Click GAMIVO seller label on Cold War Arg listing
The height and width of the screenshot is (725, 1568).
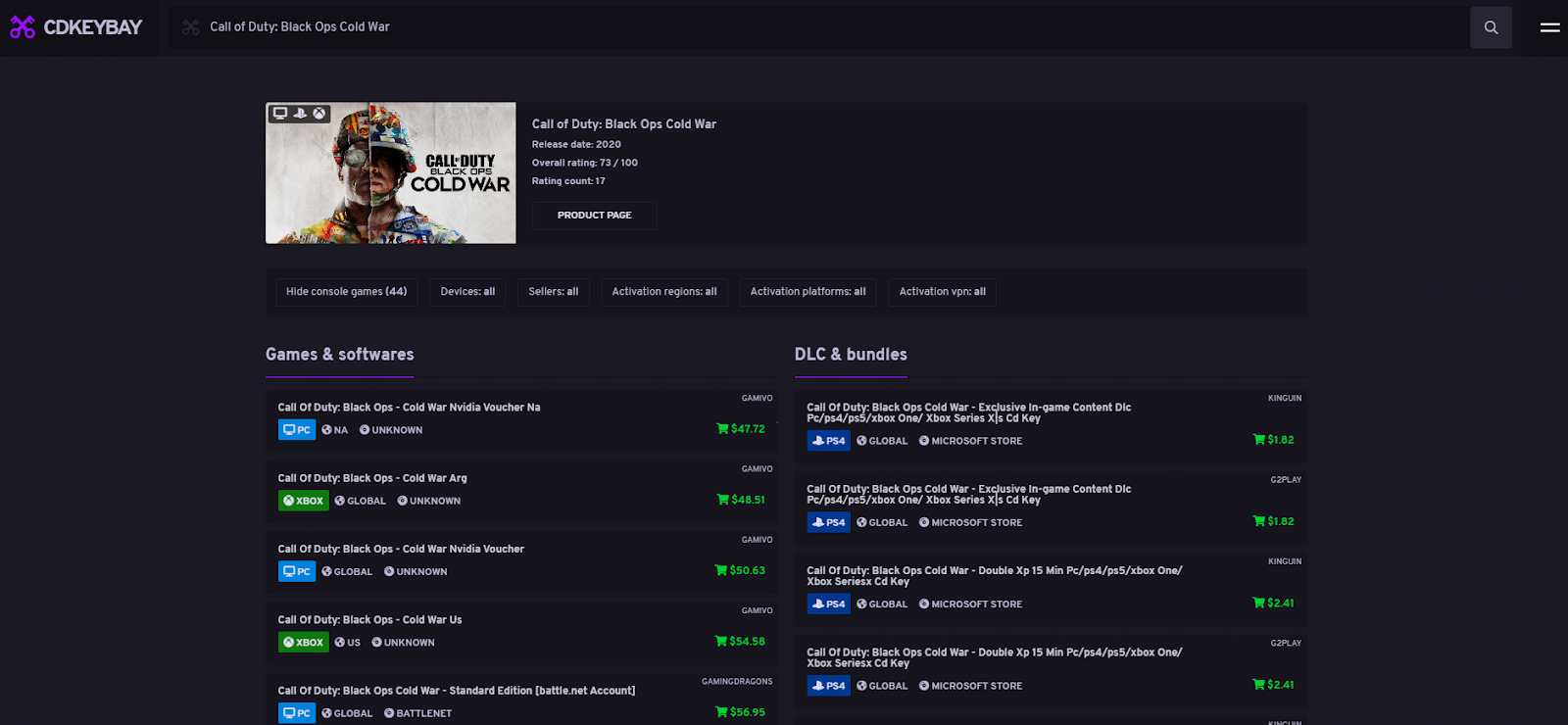click(x=758, y=469)
